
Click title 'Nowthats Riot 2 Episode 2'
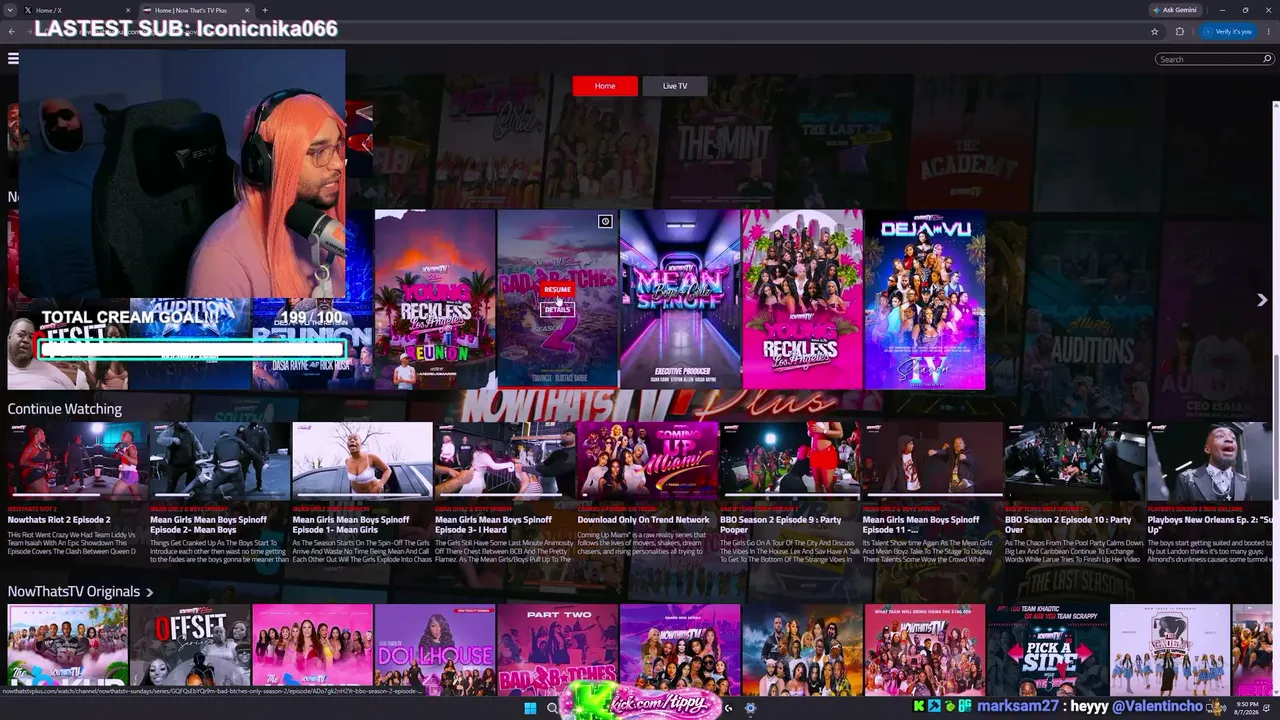(59, 520)
